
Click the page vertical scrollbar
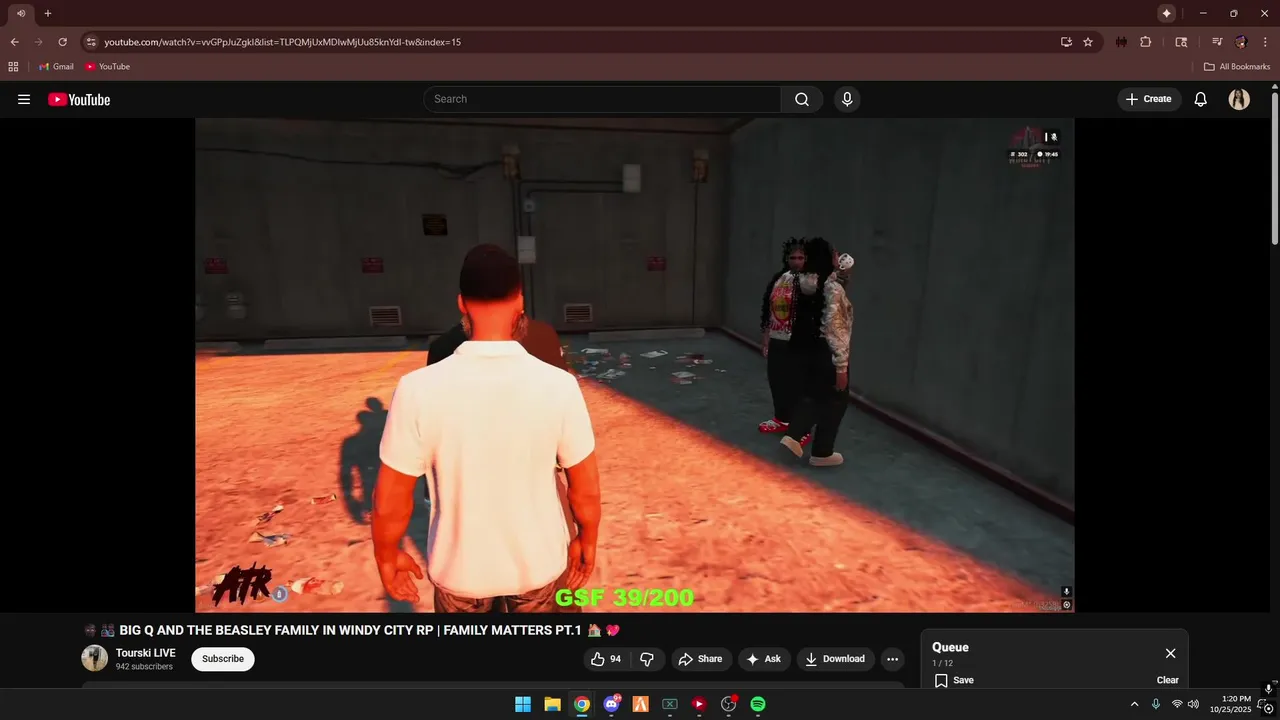(x=1275, y=168)
